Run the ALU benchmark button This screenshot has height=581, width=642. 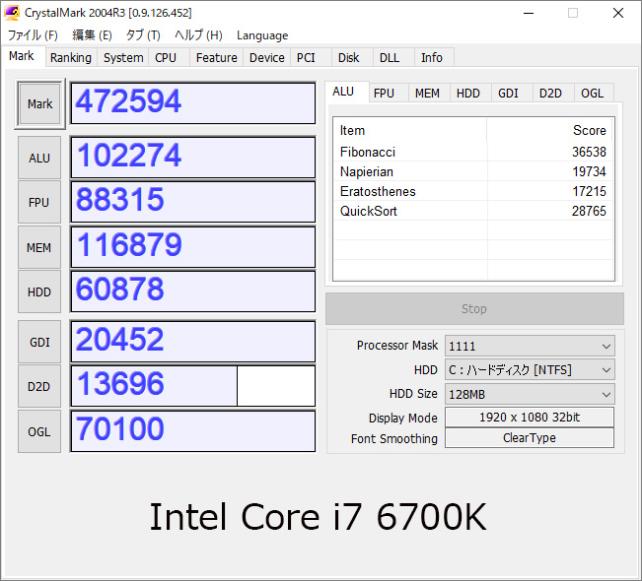pos(39,158)
